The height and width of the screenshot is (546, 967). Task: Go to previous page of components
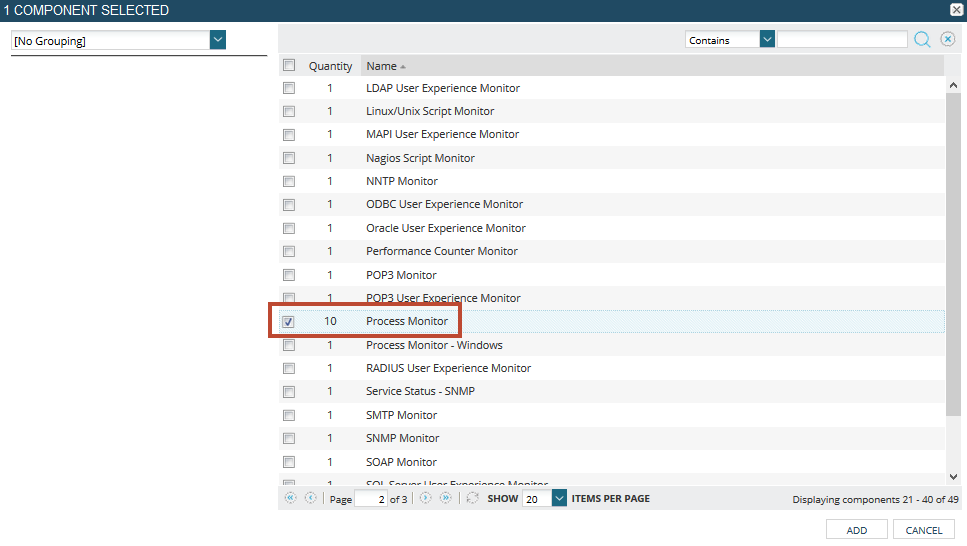pyautogui.click(x=310, y=498)
